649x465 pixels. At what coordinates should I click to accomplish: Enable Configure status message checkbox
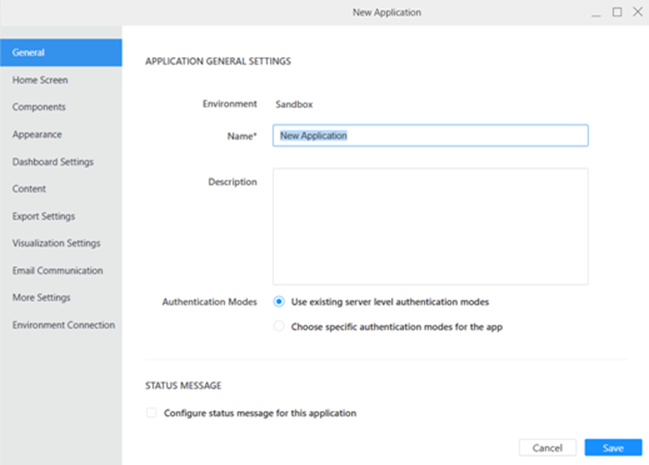click(x=151, y=412)
